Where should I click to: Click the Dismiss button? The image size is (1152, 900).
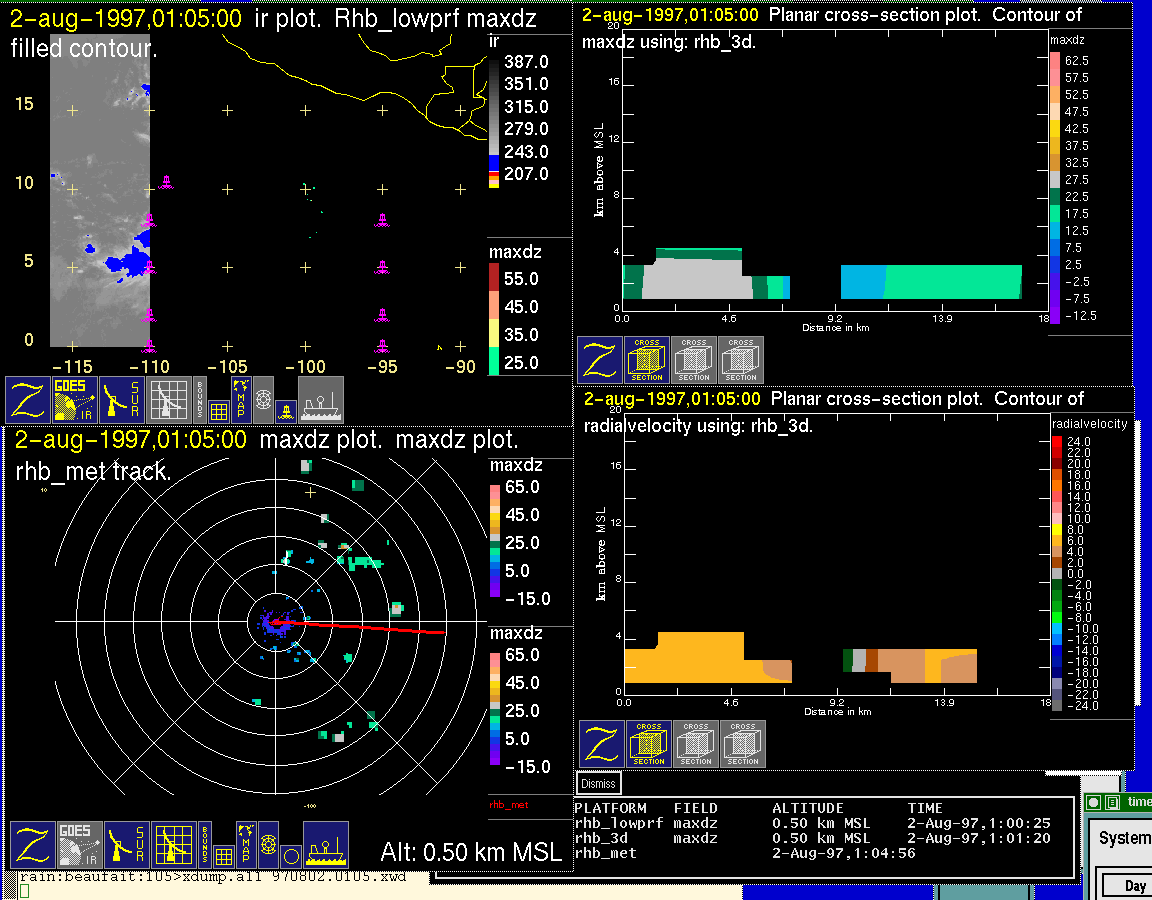coord(599,784)
